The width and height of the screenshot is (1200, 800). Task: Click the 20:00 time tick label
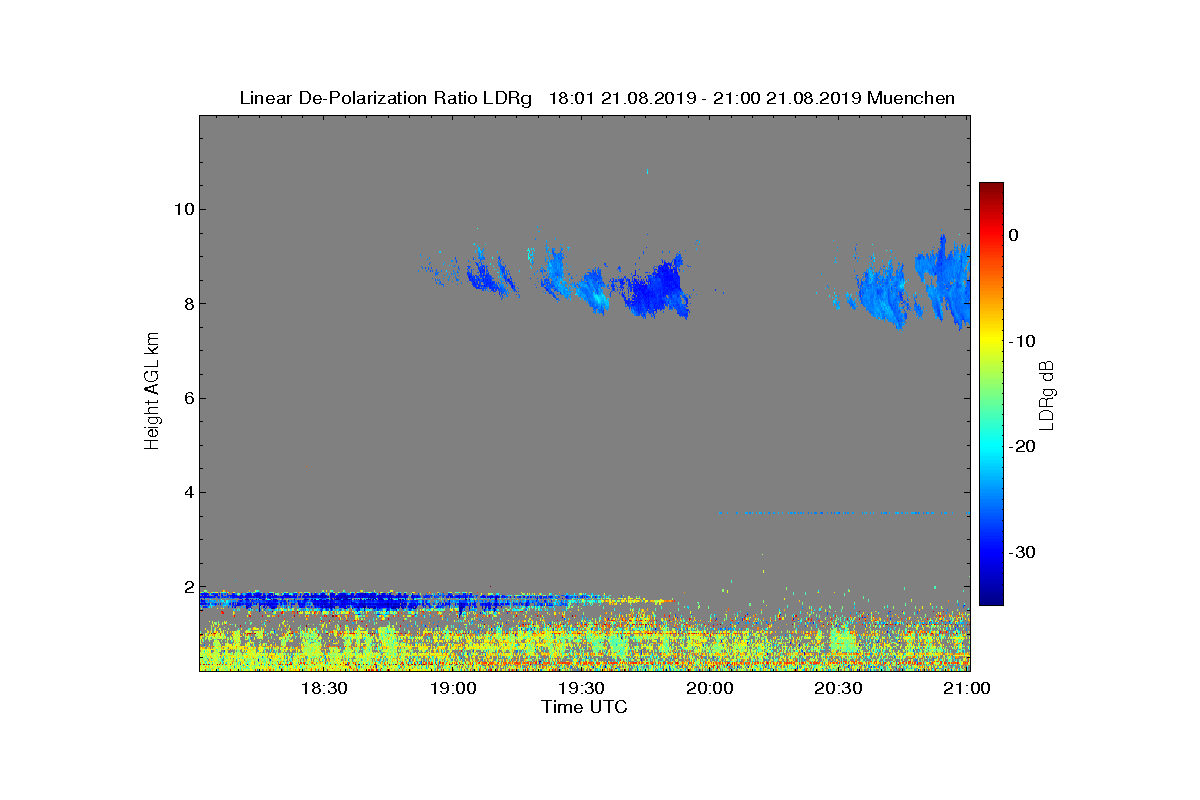coord(710,688)
